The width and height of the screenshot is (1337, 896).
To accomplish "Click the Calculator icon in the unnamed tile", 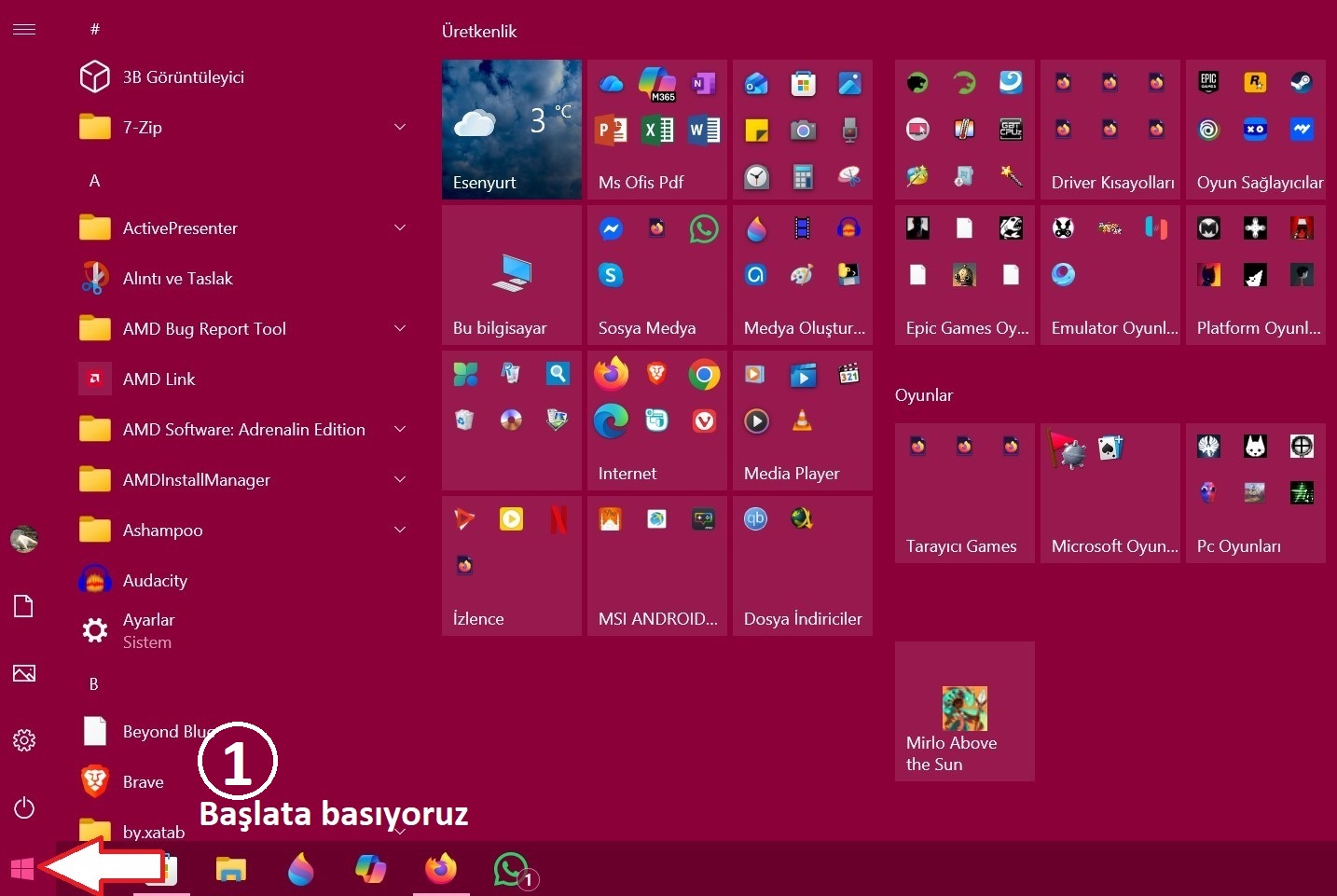I will [803, 176].
